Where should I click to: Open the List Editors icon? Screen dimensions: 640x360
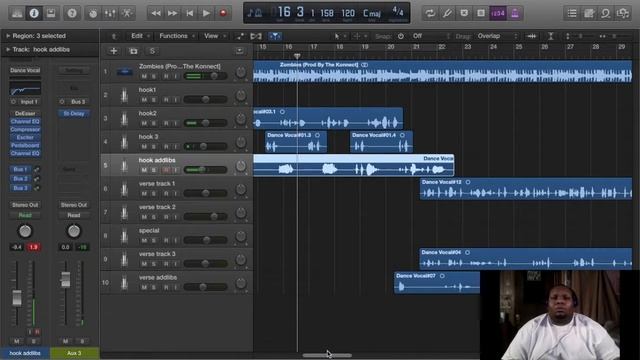coord(572,13)
